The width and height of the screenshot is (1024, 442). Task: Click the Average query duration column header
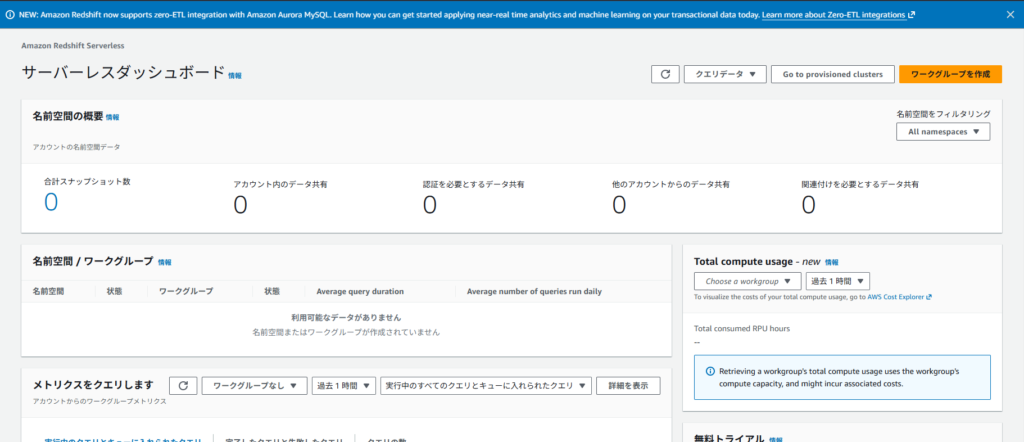pyautogui.click(x=360, y=291)
